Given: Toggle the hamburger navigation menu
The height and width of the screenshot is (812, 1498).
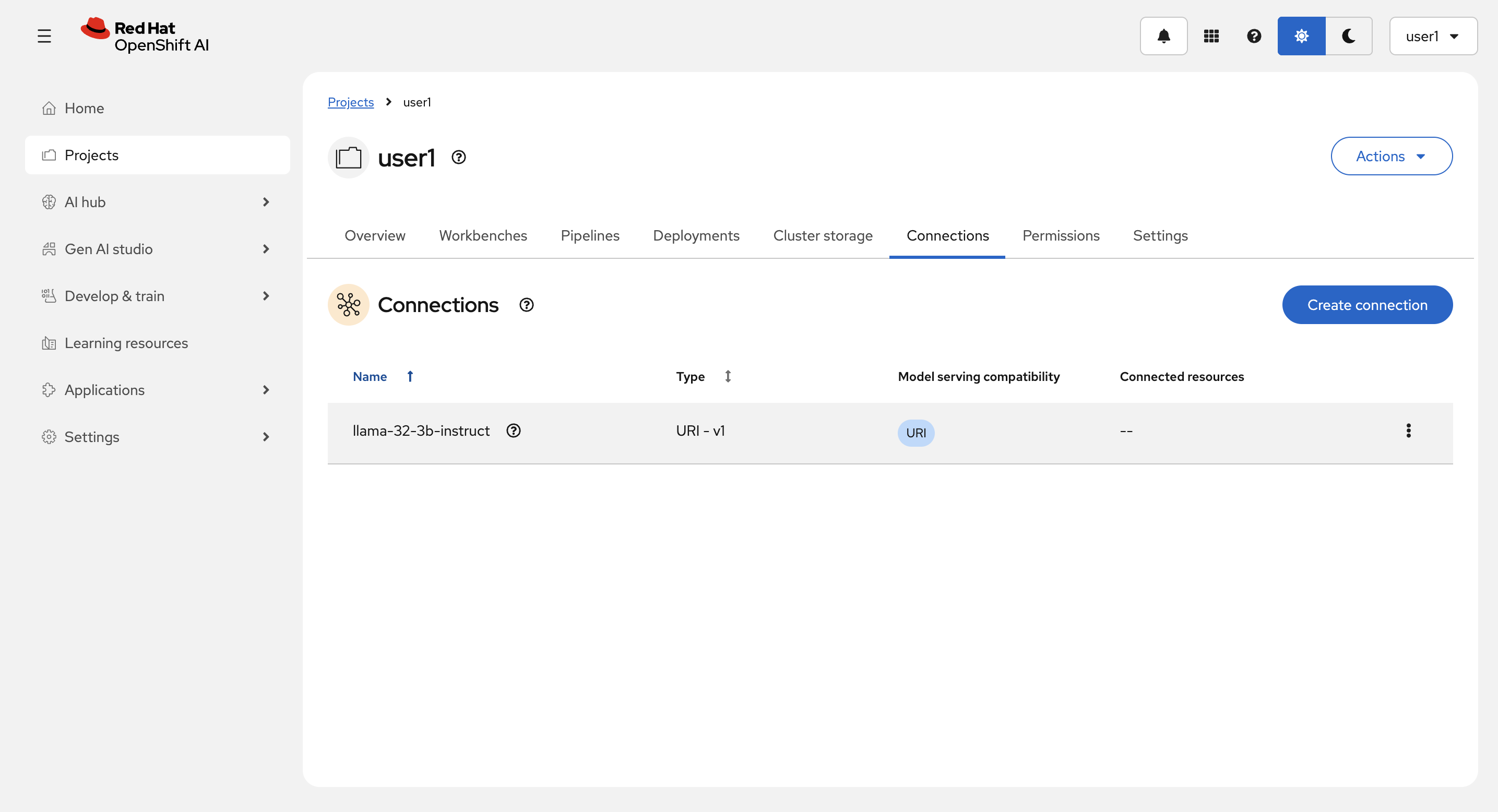Looking at the screenshot, I should pos(44,36).
